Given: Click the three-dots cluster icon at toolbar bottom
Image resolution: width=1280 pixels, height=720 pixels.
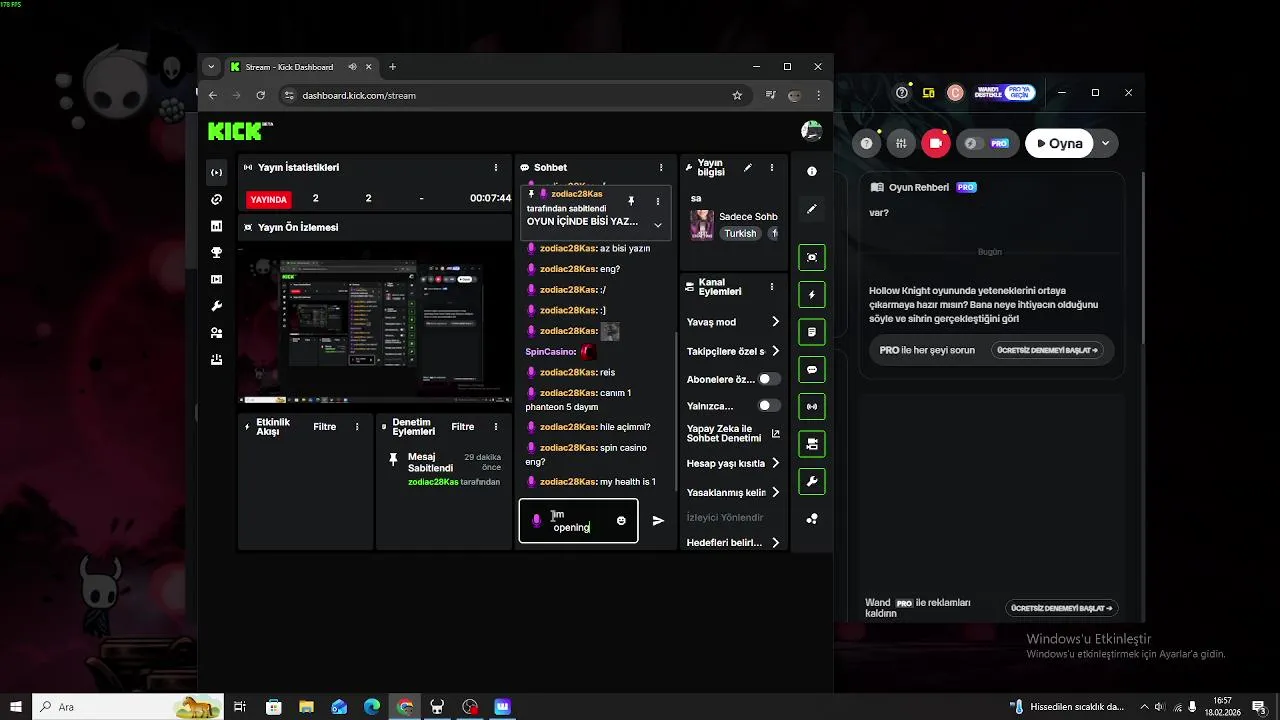Looking at the screenshot, I should click(812, 519).
